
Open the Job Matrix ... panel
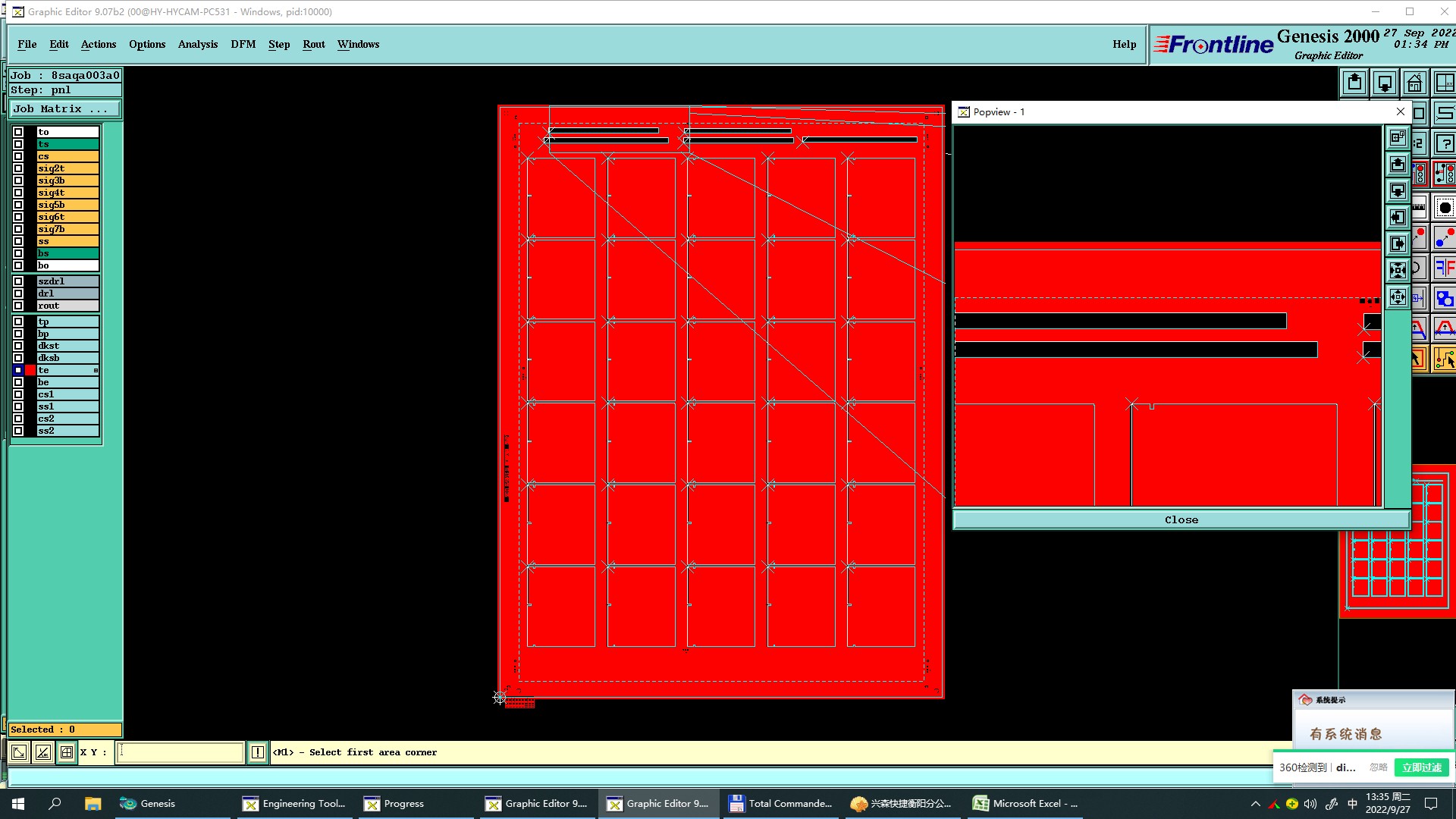coord(64,109)
